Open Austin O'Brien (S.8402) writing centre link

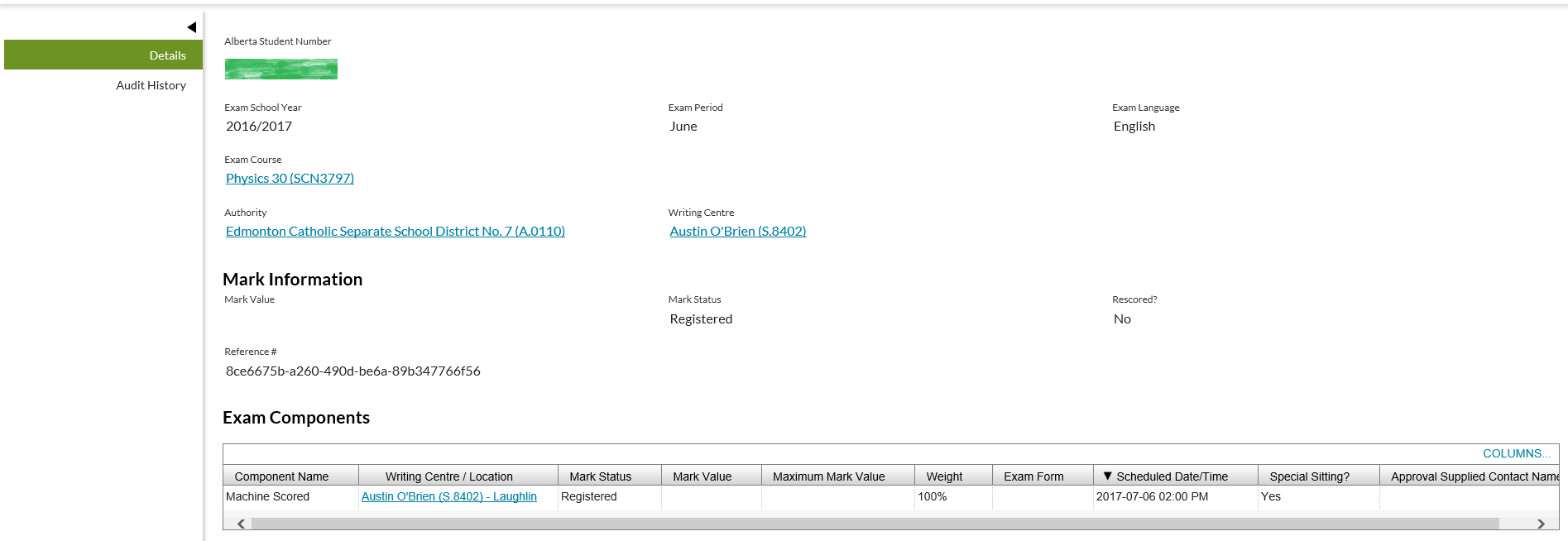pyautogui.click(x=737, y=232)
